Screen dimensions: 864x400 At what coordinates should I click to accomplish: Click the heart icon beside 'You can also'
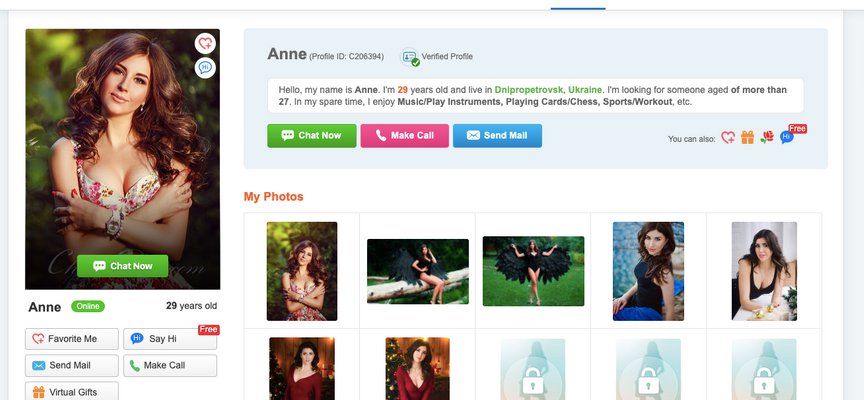(x=728, y=137)
